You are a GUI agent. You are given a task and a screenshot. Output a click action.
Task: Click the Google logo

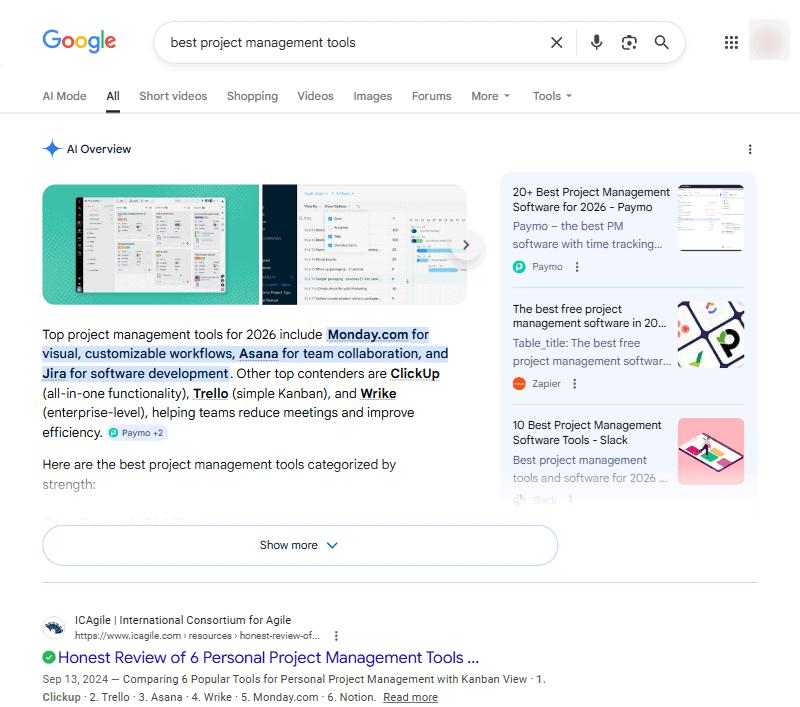pyautogui.click(x=79, y=41)
